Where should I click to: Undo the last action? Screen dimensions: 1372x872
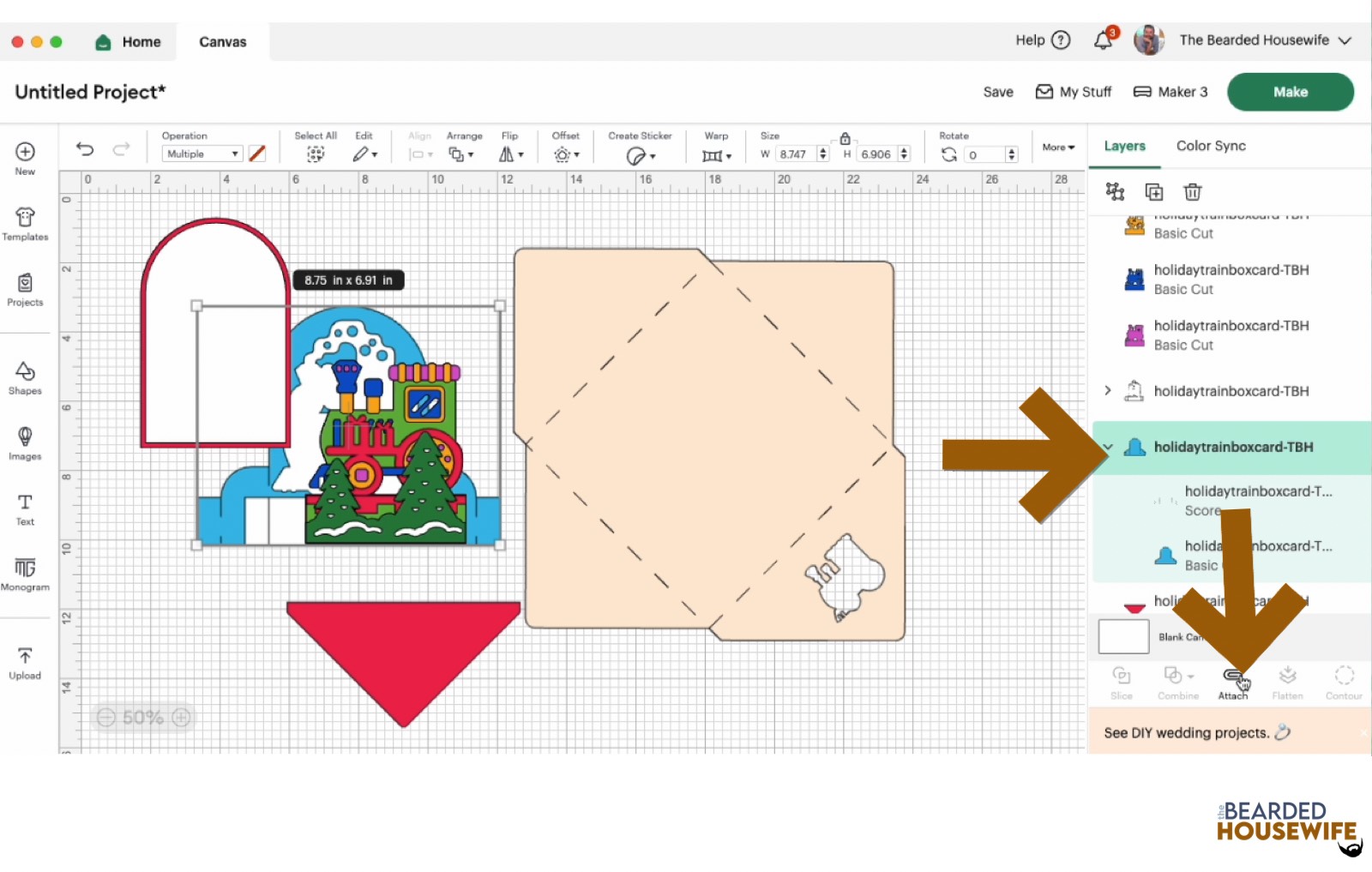tap(85, 149)
